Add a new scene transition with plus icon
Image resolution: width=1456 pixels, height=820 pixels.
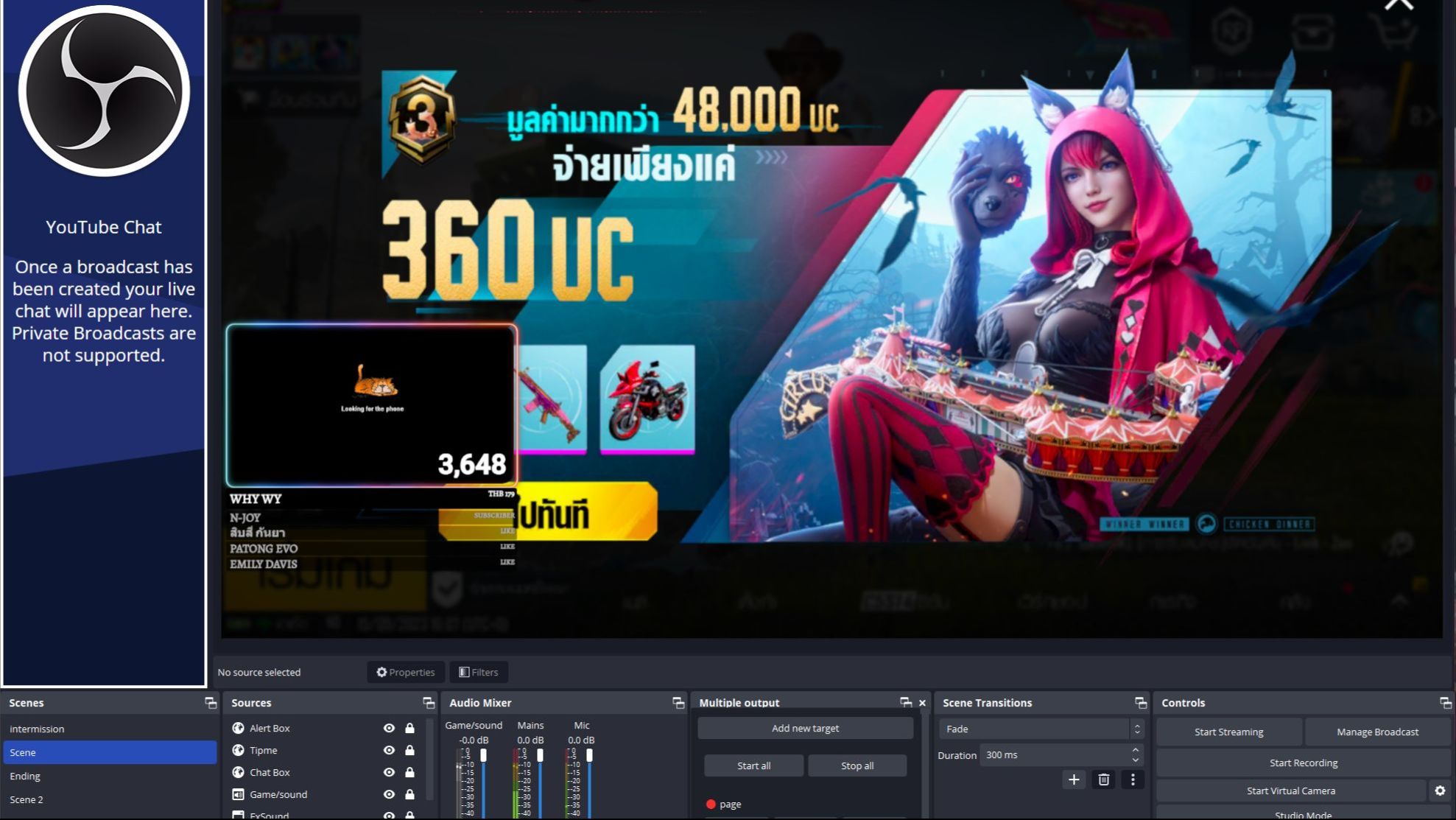click(1074, 779)
